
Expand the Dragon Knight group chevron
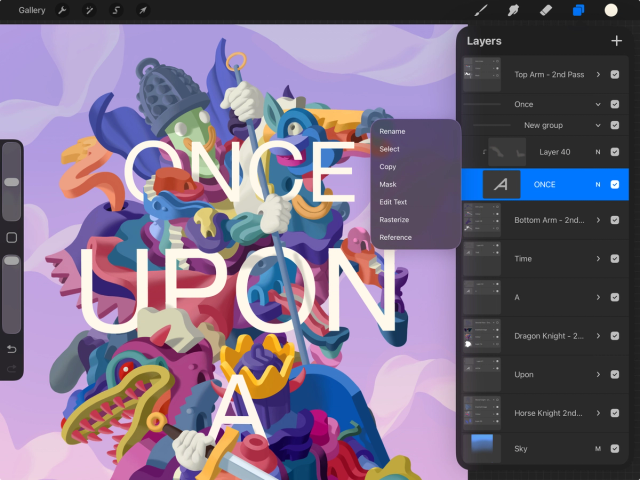[x=598, y=336]
